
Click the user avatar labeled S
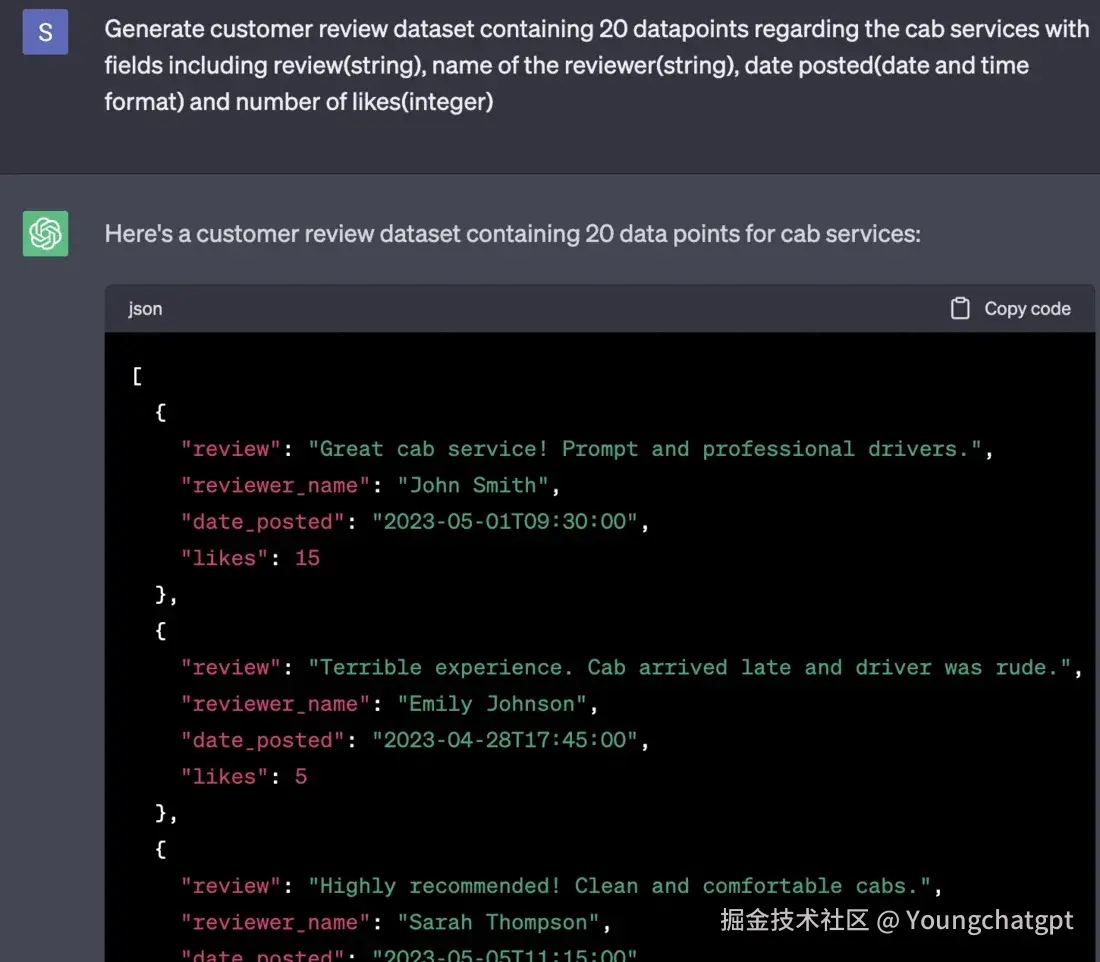click(45, 32)
